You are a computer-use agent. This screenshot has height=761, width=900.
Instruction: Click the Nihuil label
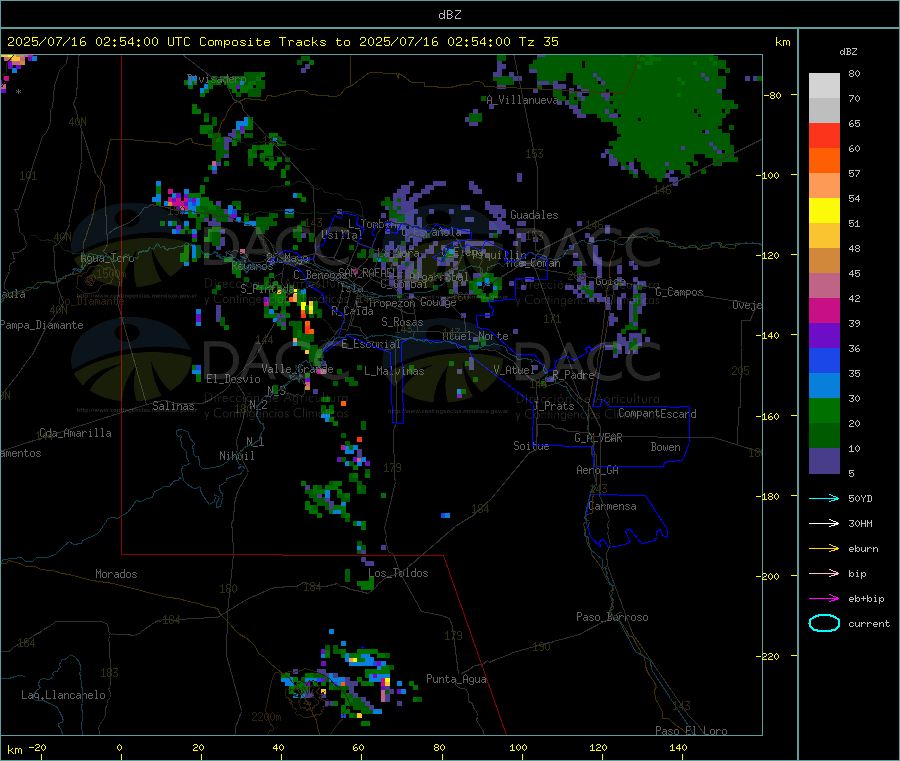pyautogui.click(x=236, y=456)
